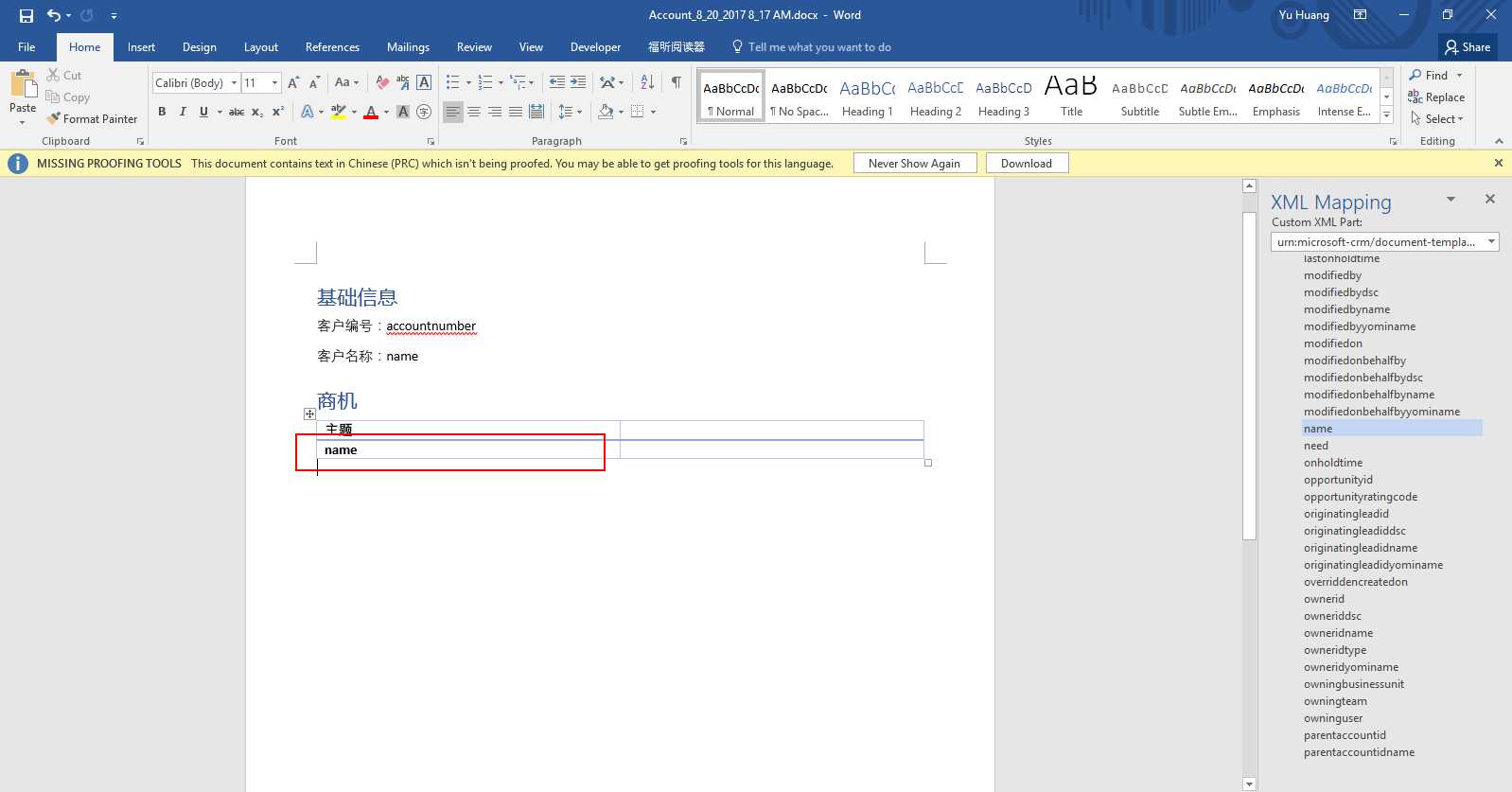Align text to the right
The width and height of the screenshot is (1512, 792).
(495, 112)
